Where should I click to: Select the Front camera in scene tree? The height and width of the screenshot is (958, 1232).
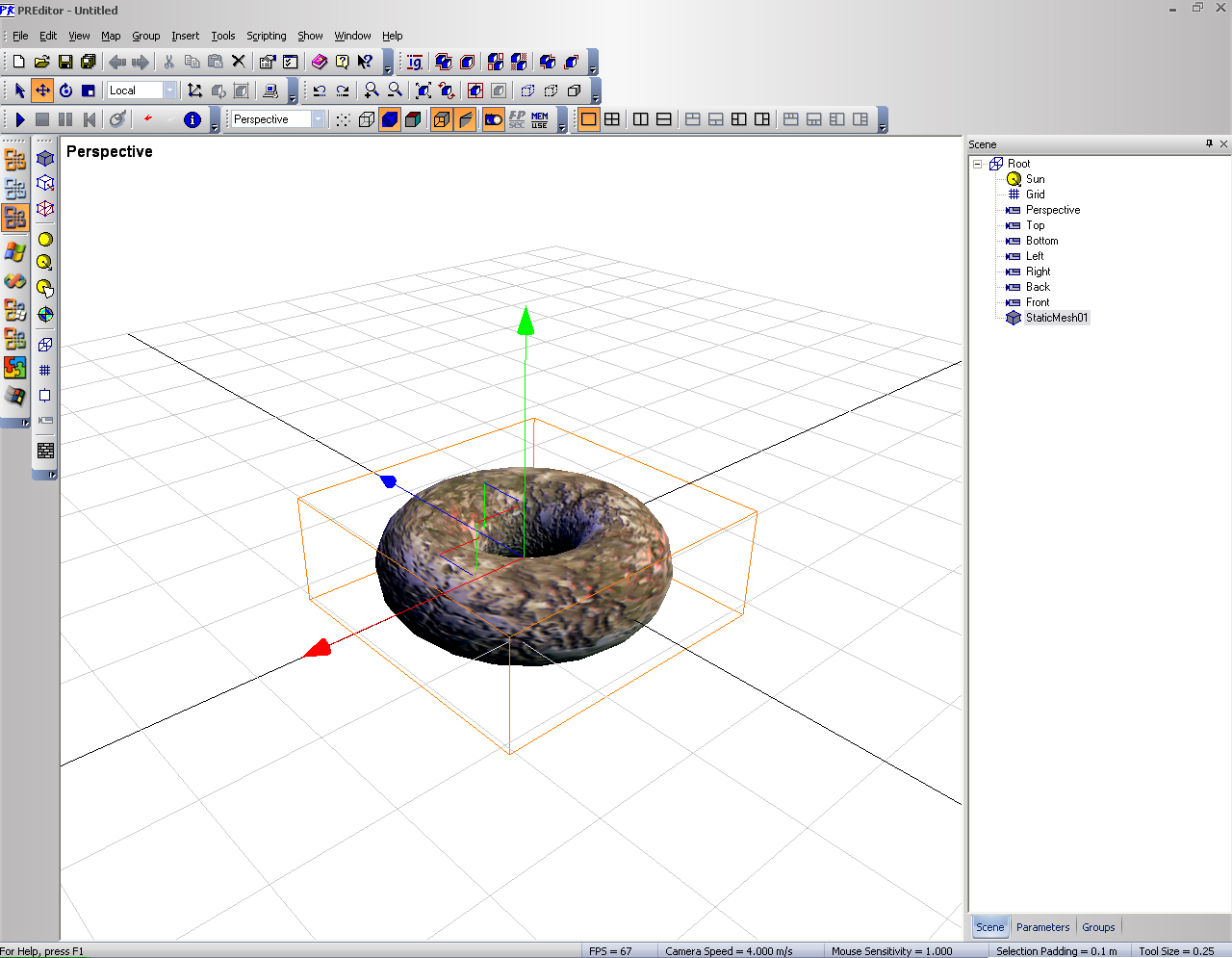[1038, 302]
